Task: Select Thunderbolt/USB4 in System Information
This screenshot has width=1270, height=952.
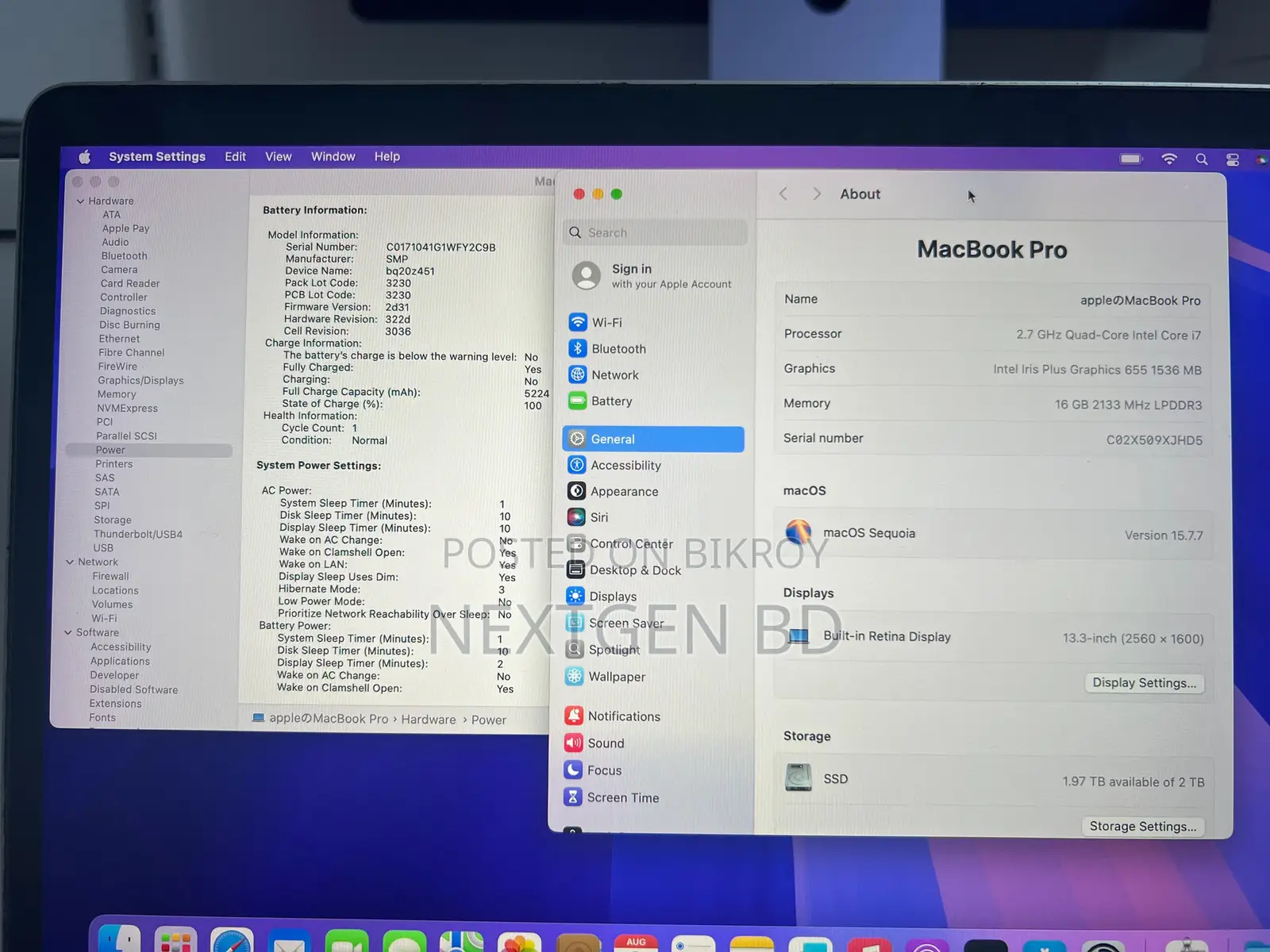Action: pos(138,534)
